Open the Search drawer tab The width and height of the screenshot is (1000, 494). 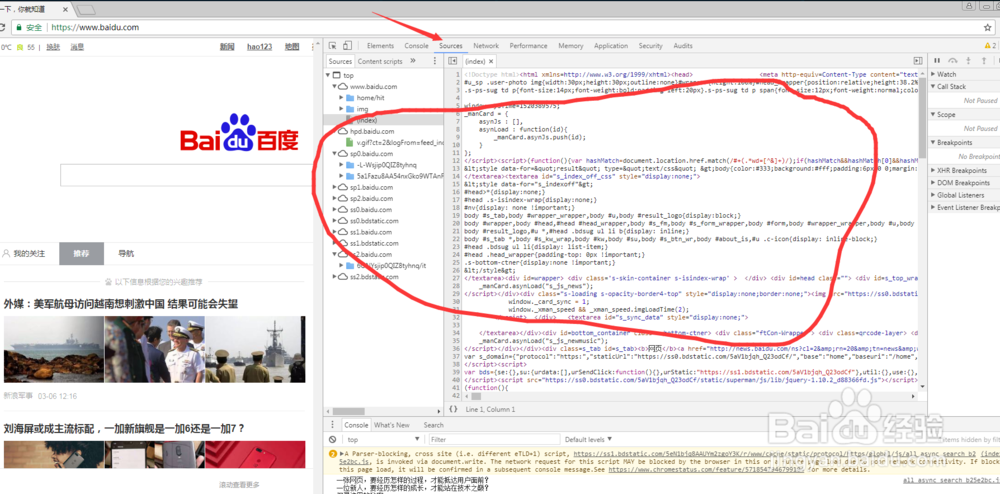[433, 425]
